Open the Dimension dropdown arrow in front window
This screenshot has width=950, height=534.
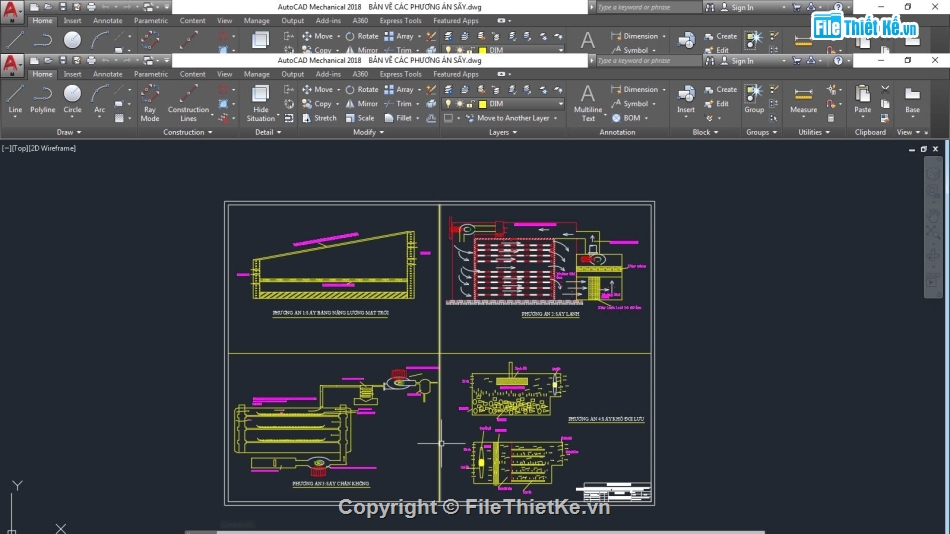[x=664, y=90]
